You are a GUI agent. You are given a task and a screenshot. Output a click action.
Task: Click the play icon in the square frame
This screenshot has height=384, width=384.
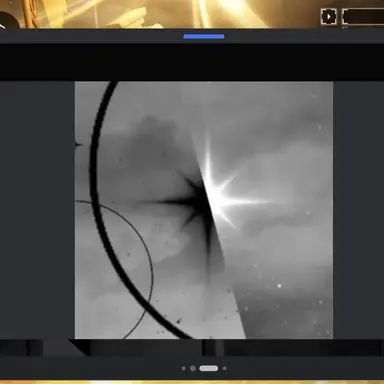click(328, 16)
